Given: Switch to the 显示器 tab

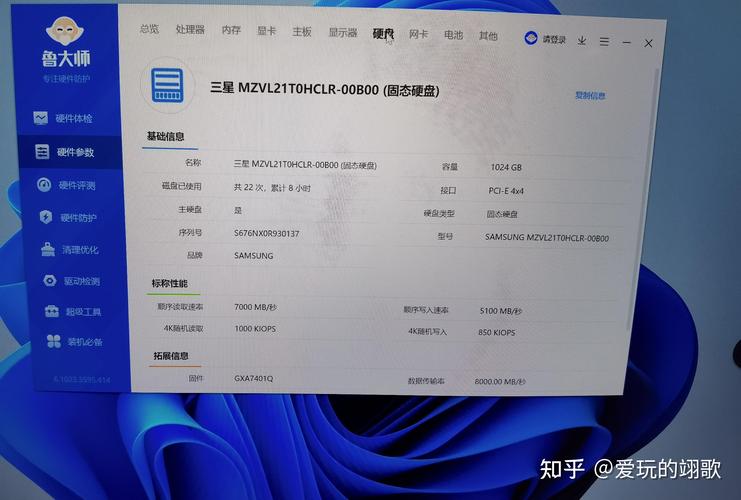Looking at the screenshot, I should pyautogui.click(x=343, y=33).
